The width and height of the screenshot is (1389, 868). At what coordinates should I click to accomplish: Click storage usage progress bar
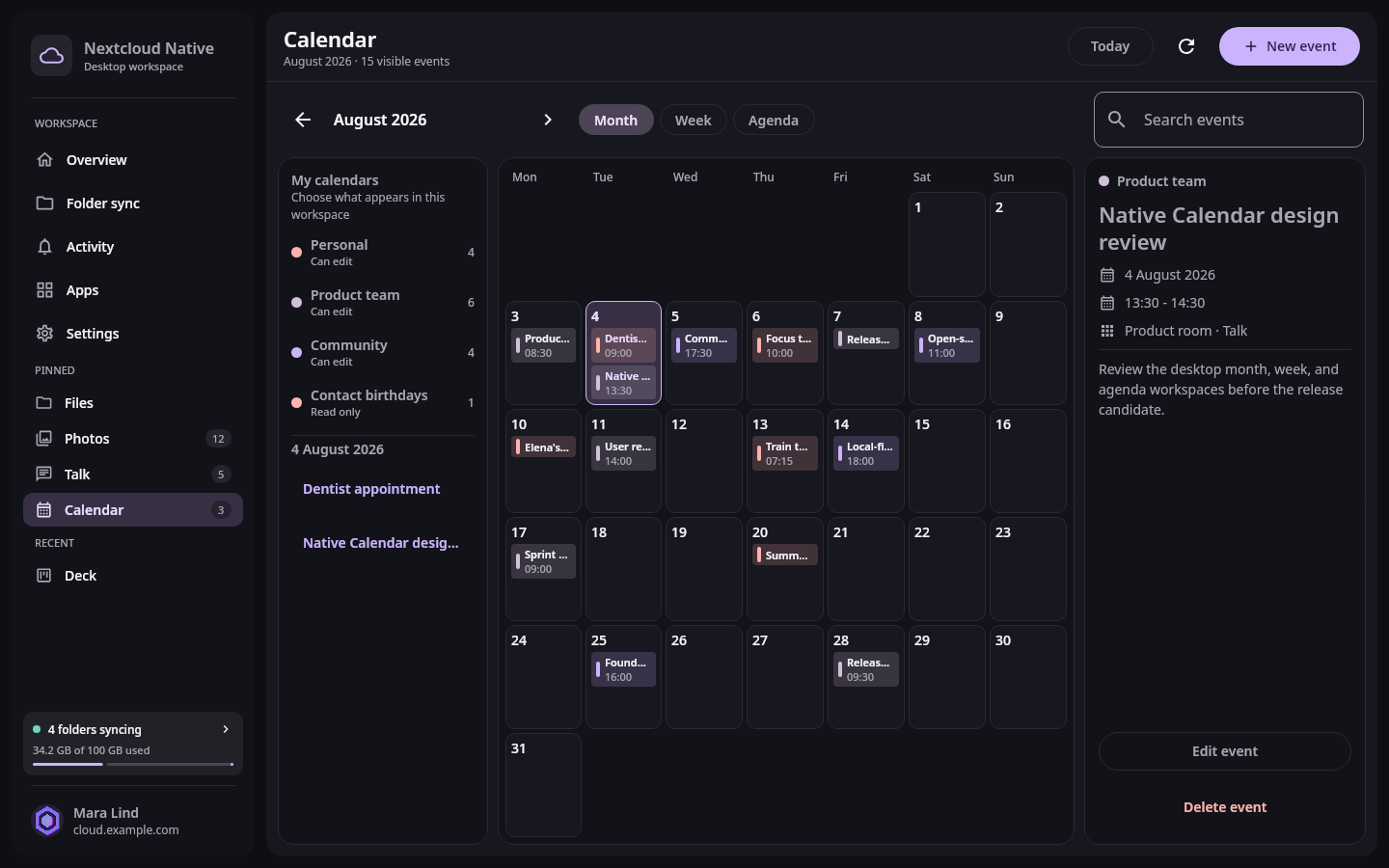pos(133,765)
